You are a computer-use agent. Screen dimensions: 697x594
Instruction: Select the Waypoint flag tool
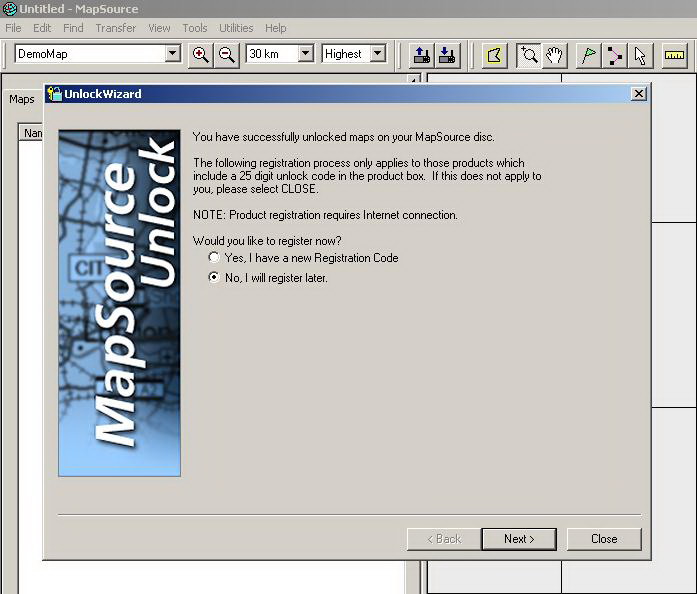(589, 55)
